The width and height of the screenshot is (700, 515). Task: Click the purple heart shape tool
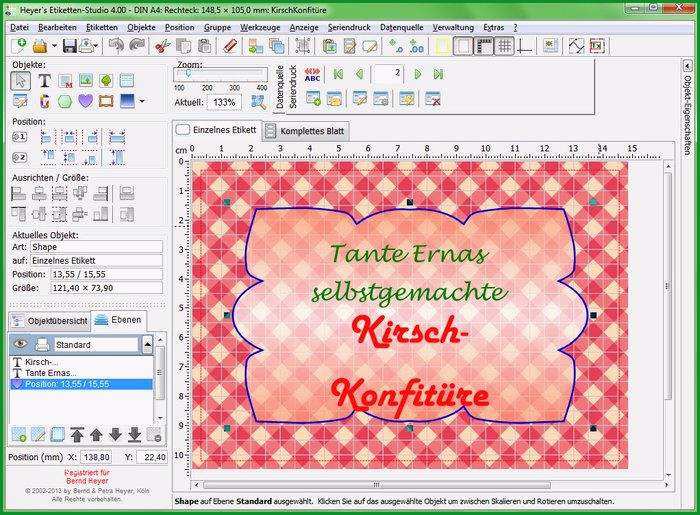pyautogui.click(x=86, y=101)
